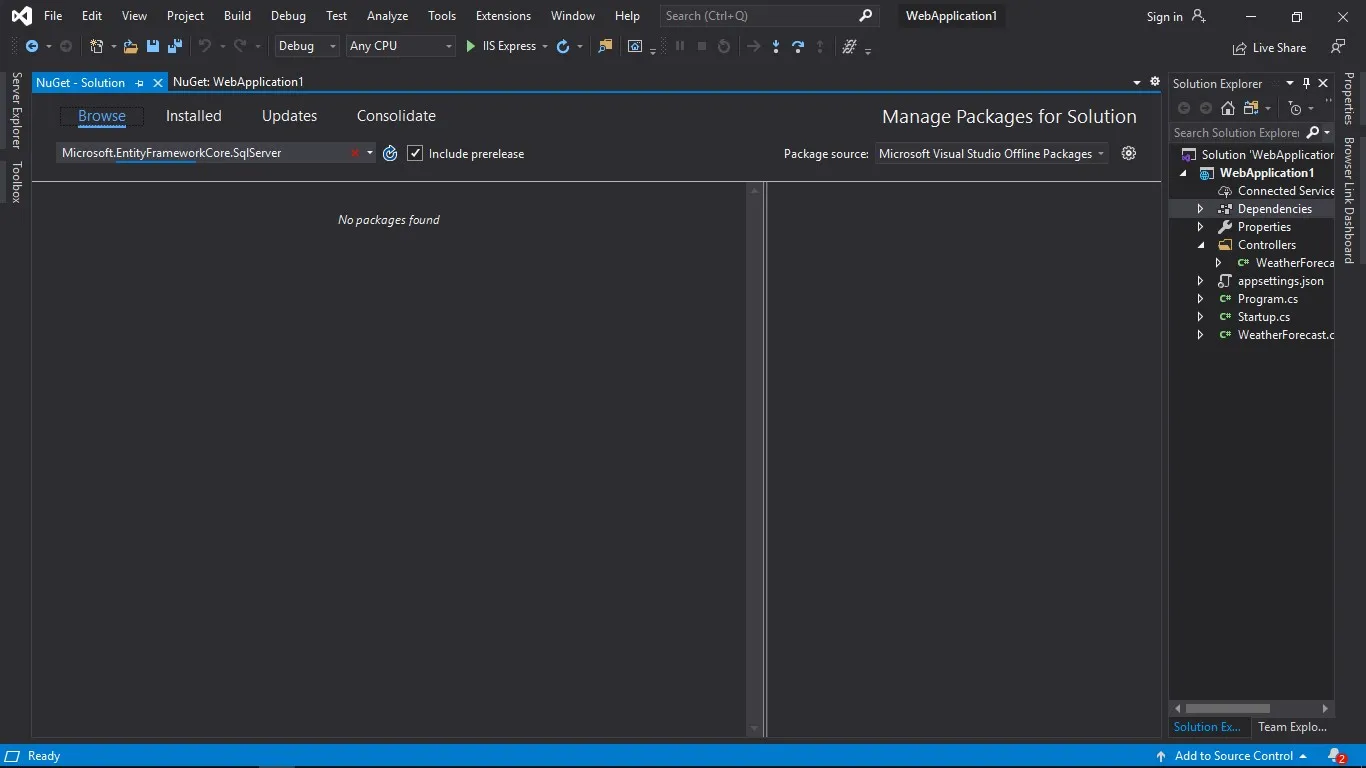Open the Any CPU platform dropdown
1366x768 pixels.
[x=401, y=46]
